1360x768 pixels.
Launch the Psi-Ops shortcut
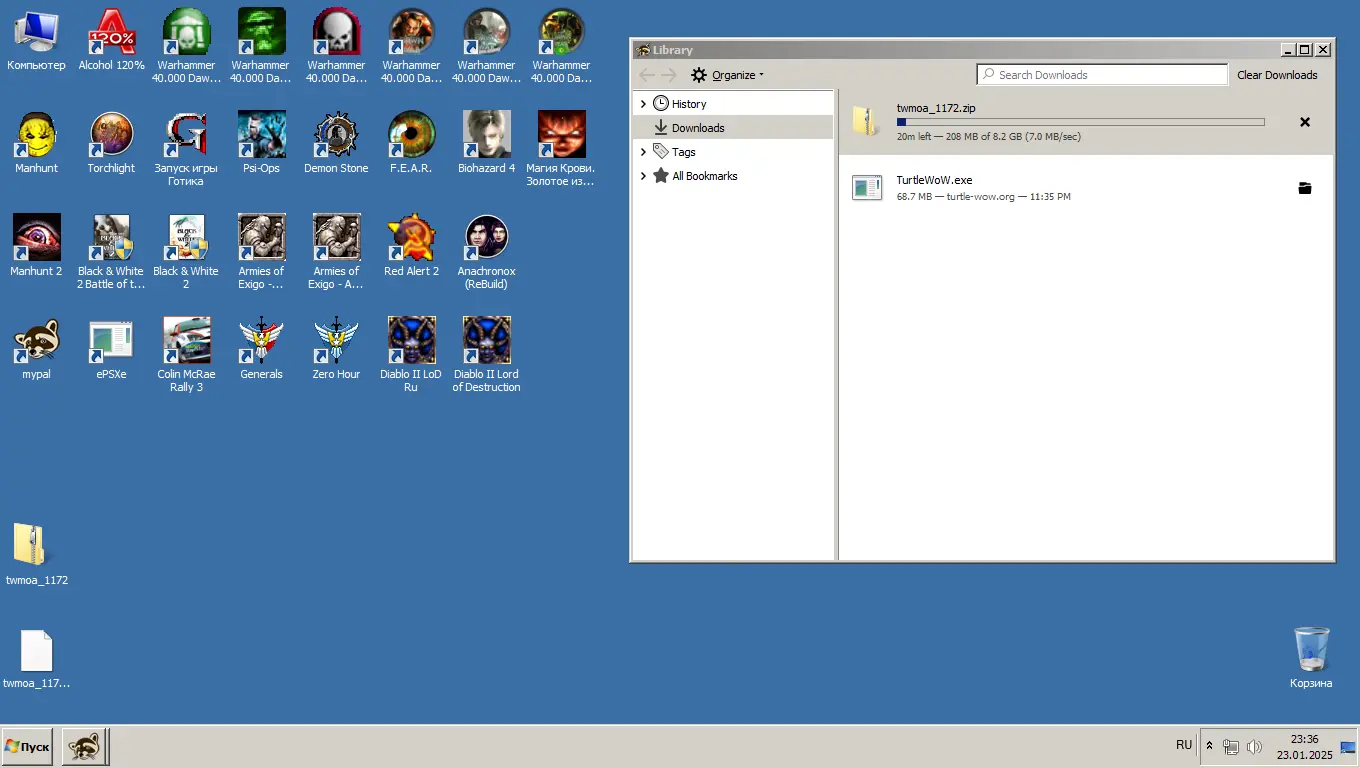pos(261,143)
